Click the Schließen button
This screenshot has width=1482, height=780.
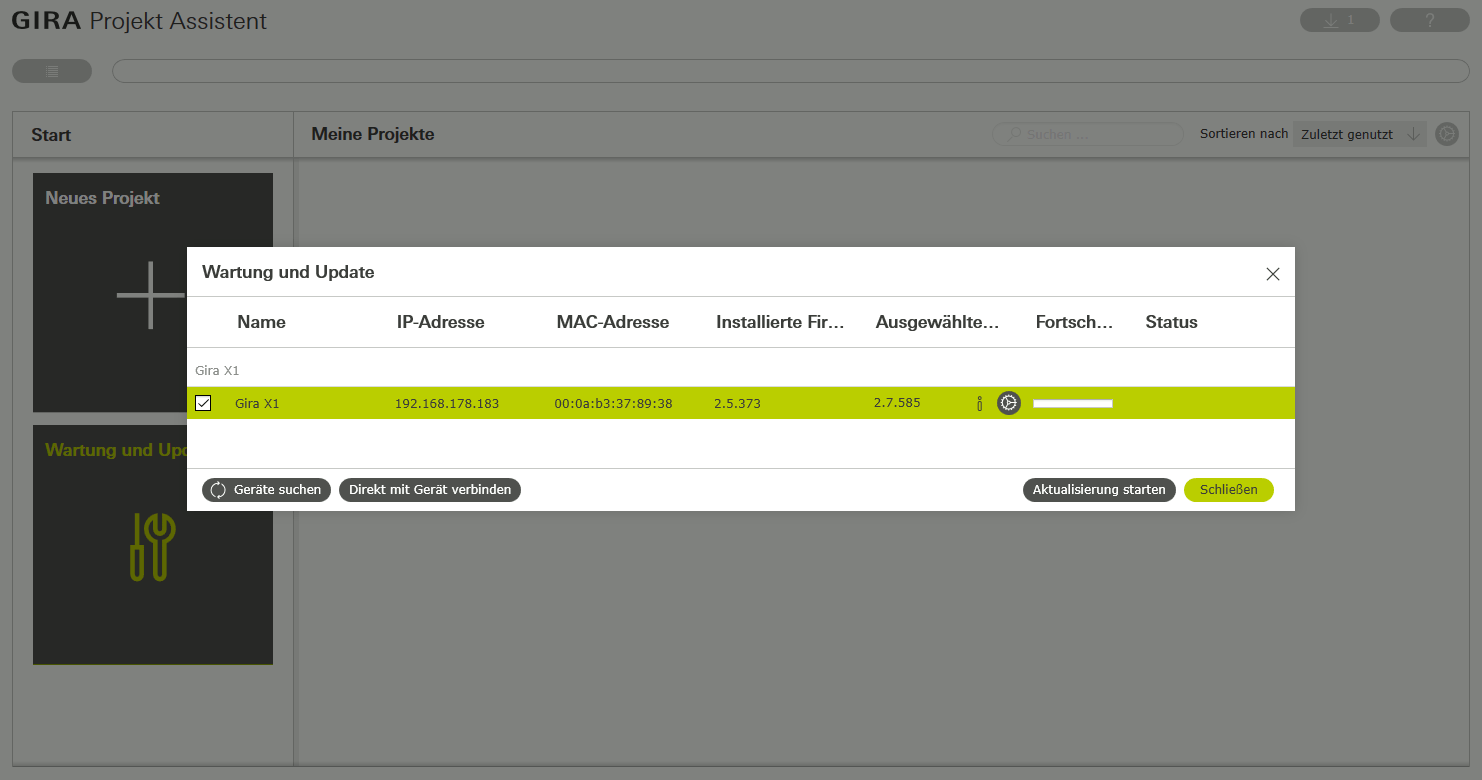(x=1229, y=490)
